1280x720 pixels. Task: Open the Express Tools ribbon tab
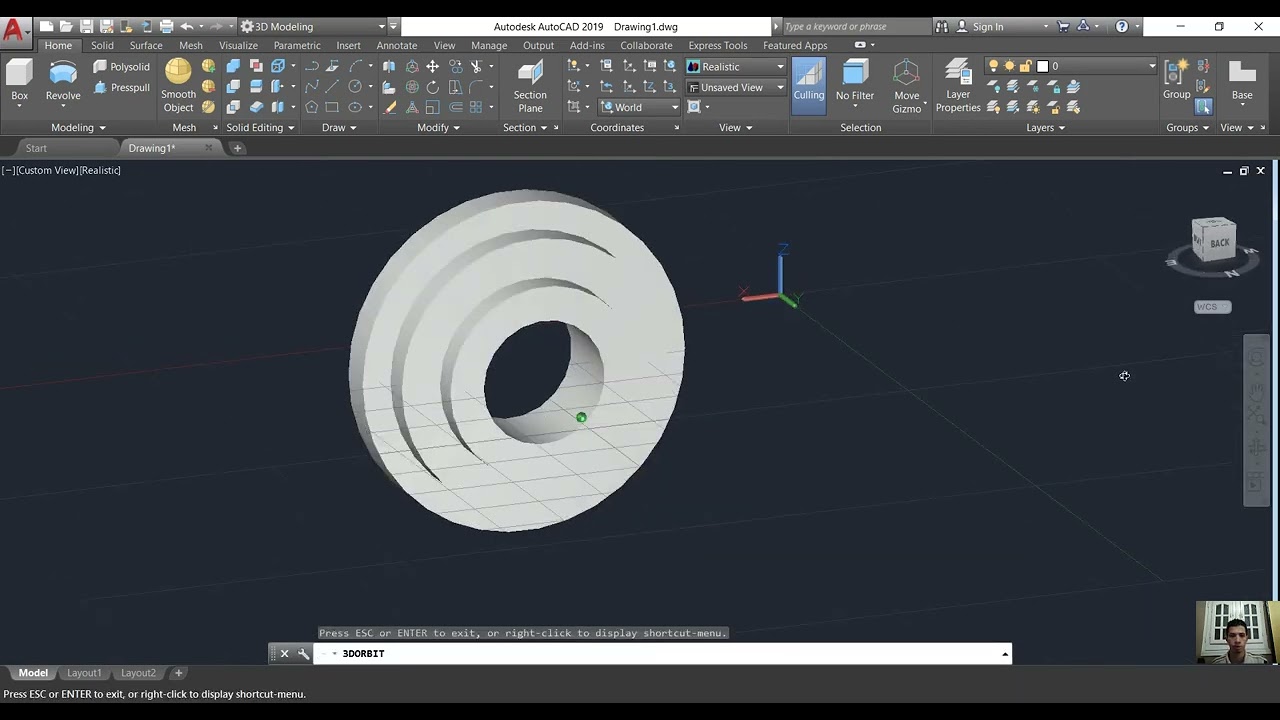717,45
